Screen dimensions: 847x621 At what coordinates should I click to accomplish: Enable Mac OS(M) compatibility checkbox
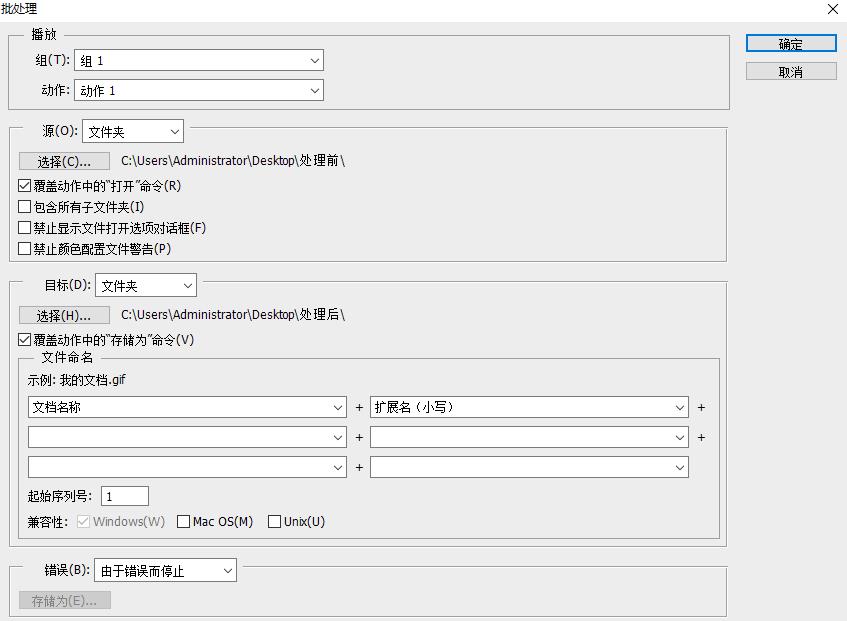point(184,522)
